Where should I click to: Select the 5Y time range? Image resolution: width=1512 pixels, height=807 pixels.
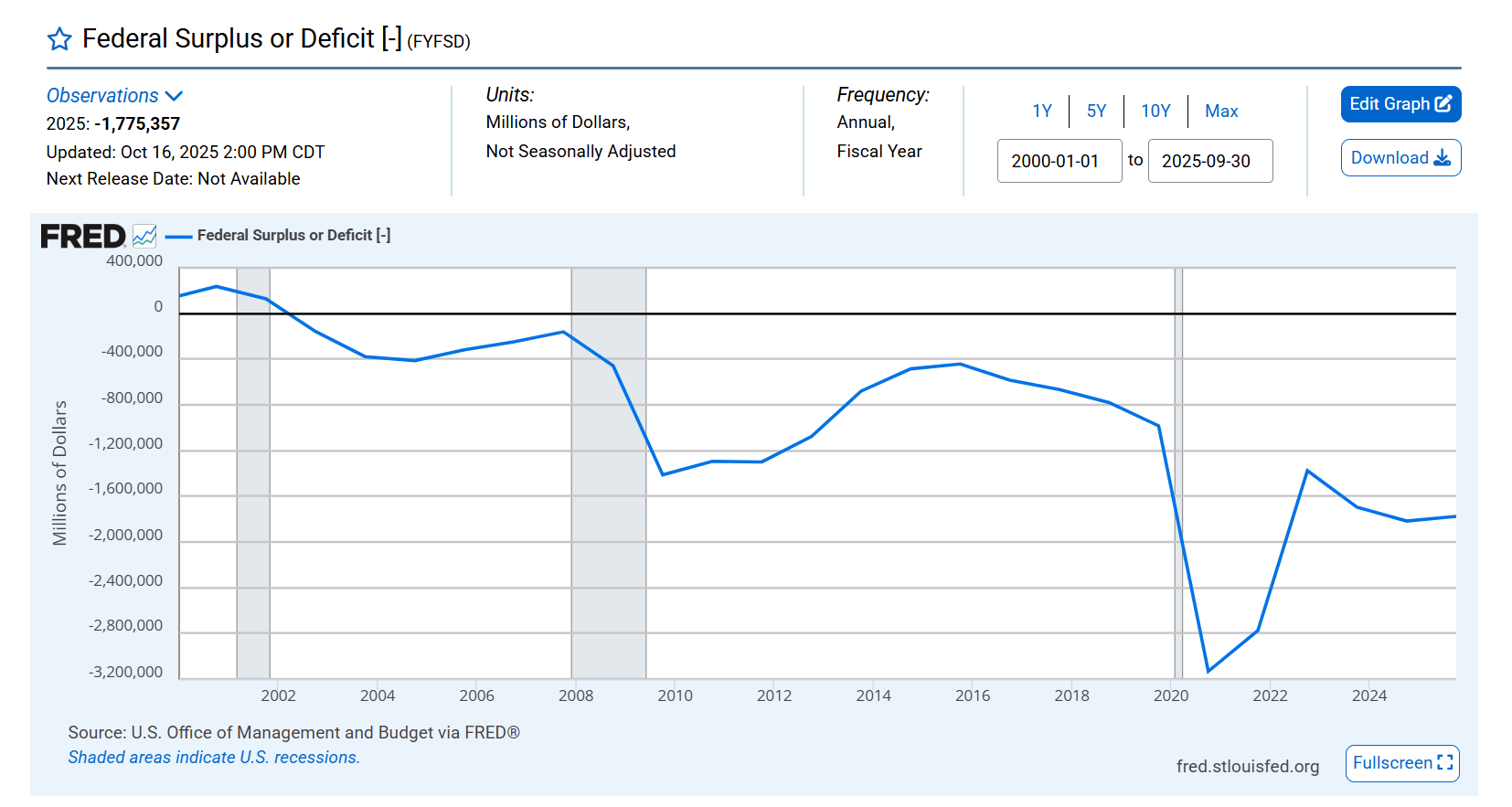(1096, 111)
